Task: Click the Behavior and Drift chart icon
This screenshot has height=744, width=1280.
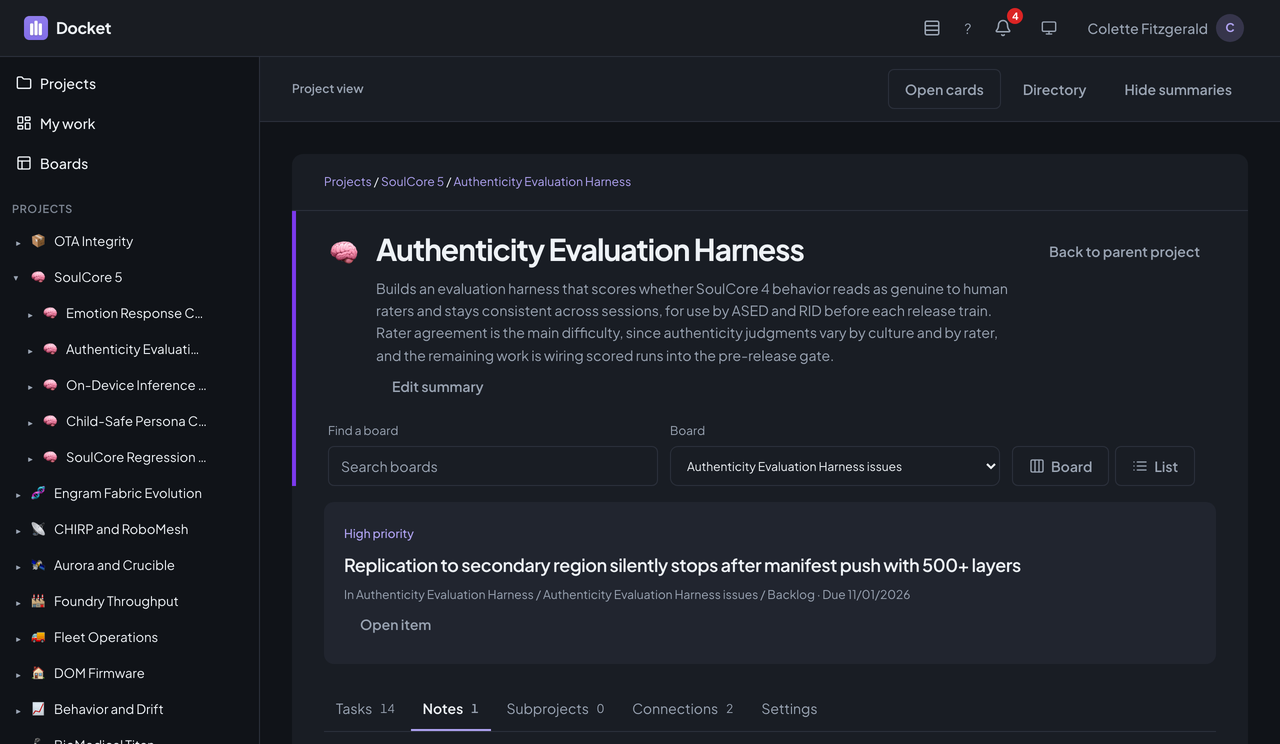Action: pyautogui.click(x=38, y=709)
